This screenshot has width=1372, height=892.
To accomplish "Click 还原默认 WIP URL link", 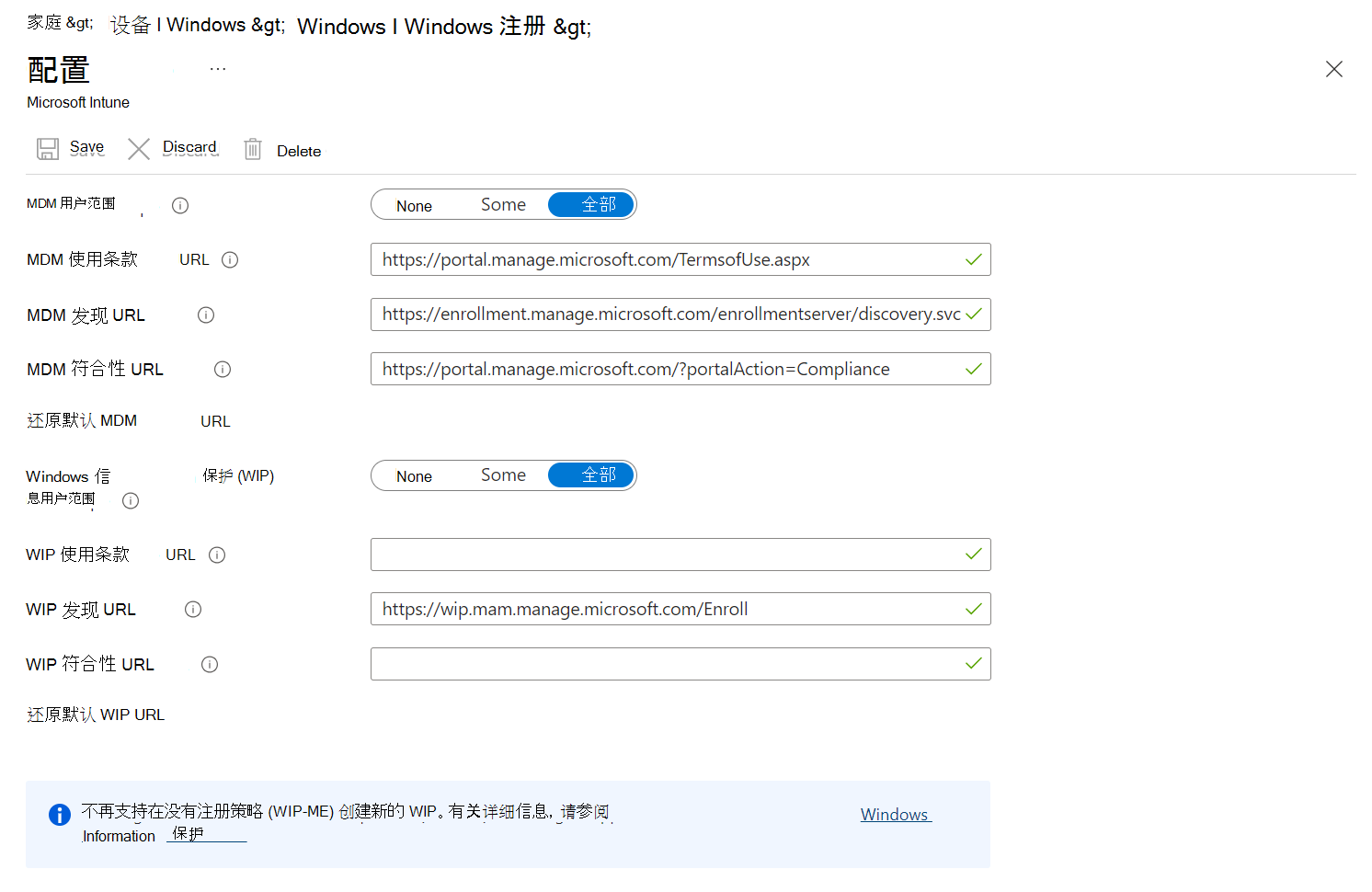I will 96,715.
